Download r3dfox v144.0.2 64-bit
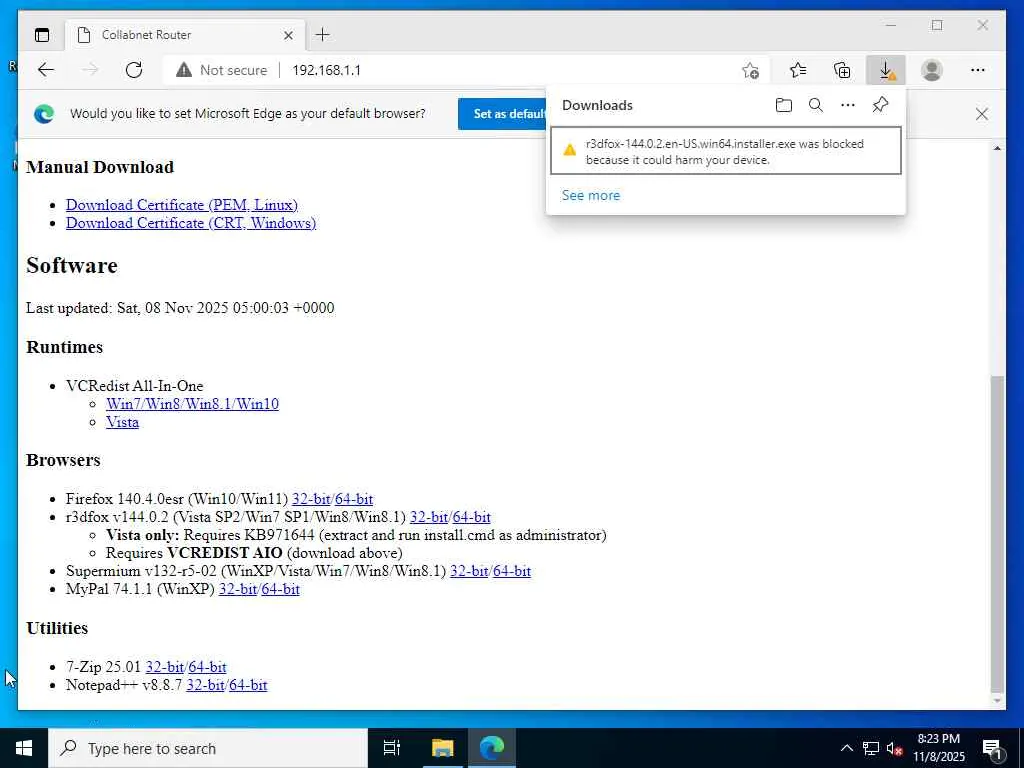The width and height of the screenshot is (1024, 768). [472, 517]
